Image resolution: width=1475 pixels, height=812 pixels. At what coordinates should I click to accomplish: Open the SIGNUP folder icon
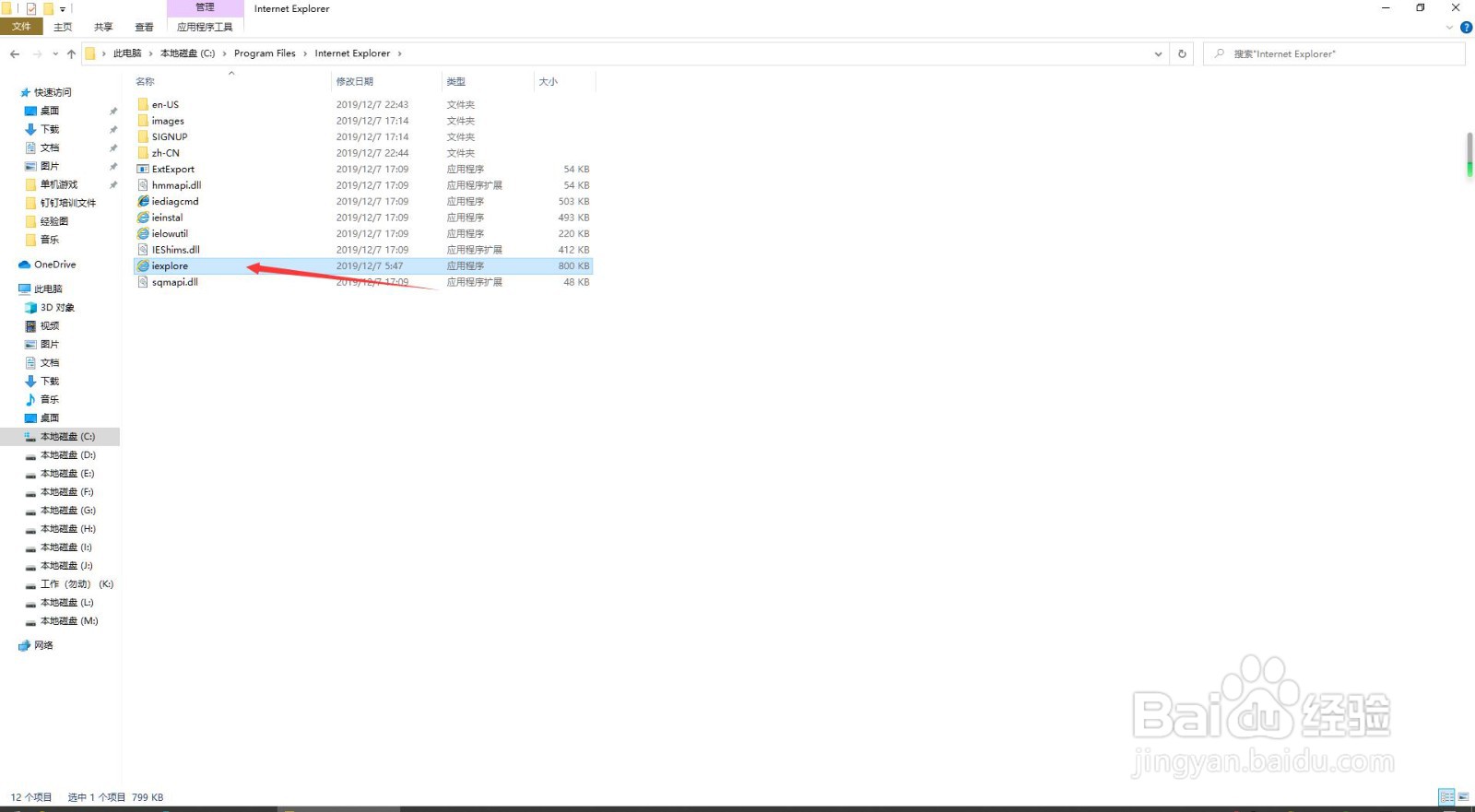tap(143, 136)
